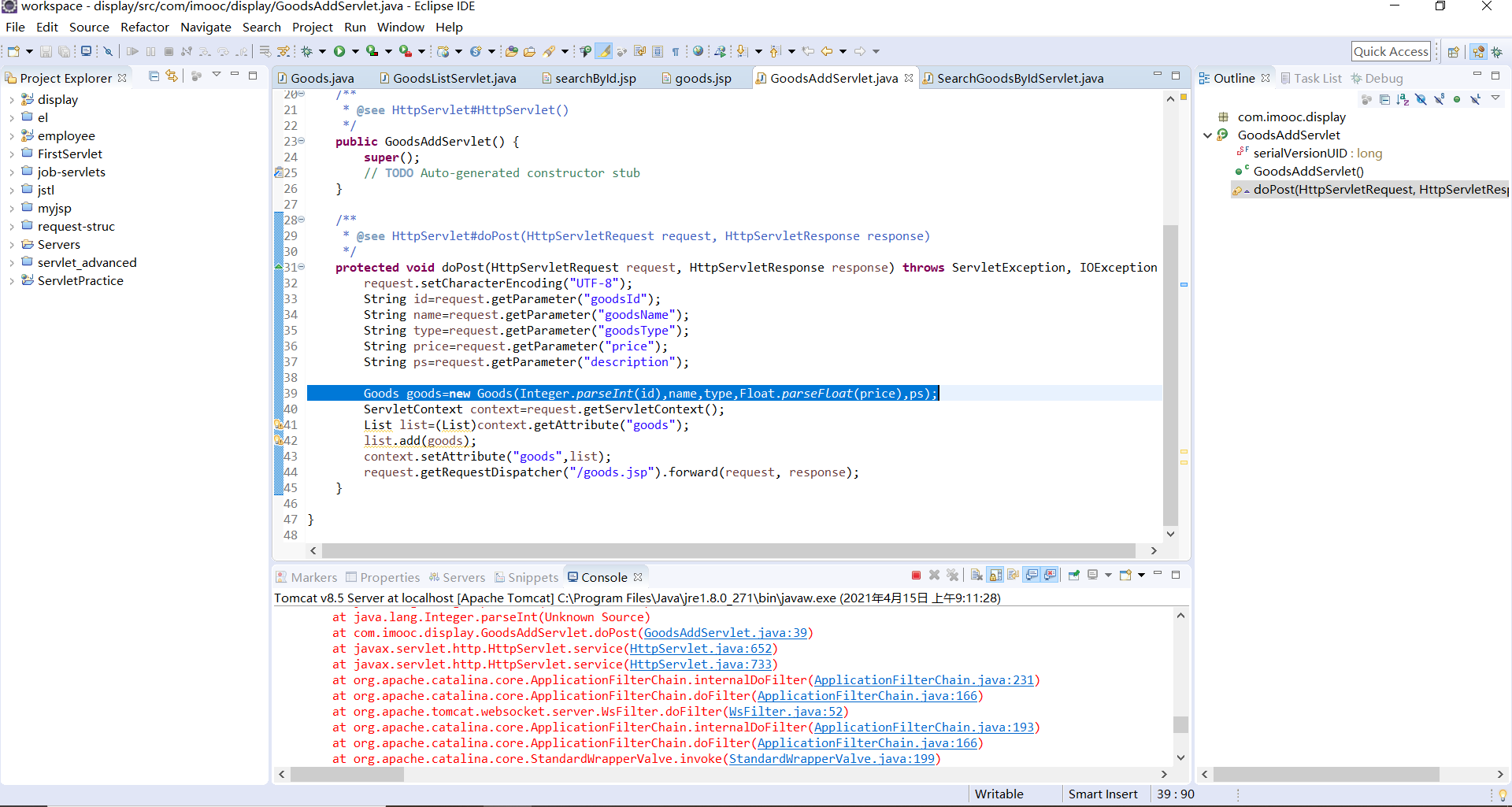
Task: Open StandardWrapperValve.java:199 link
Action: click(832, 759)
